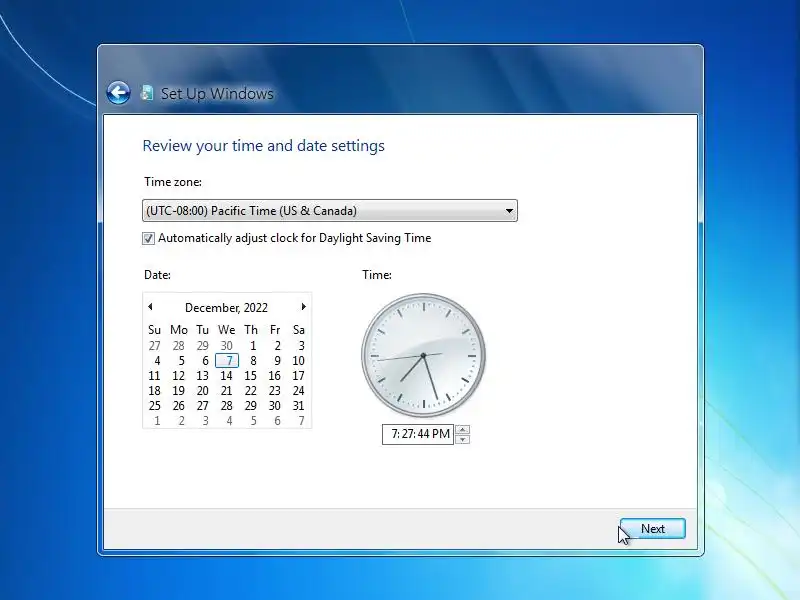Select December 26 on the calendar
The image size is (800, 600).
179,406
